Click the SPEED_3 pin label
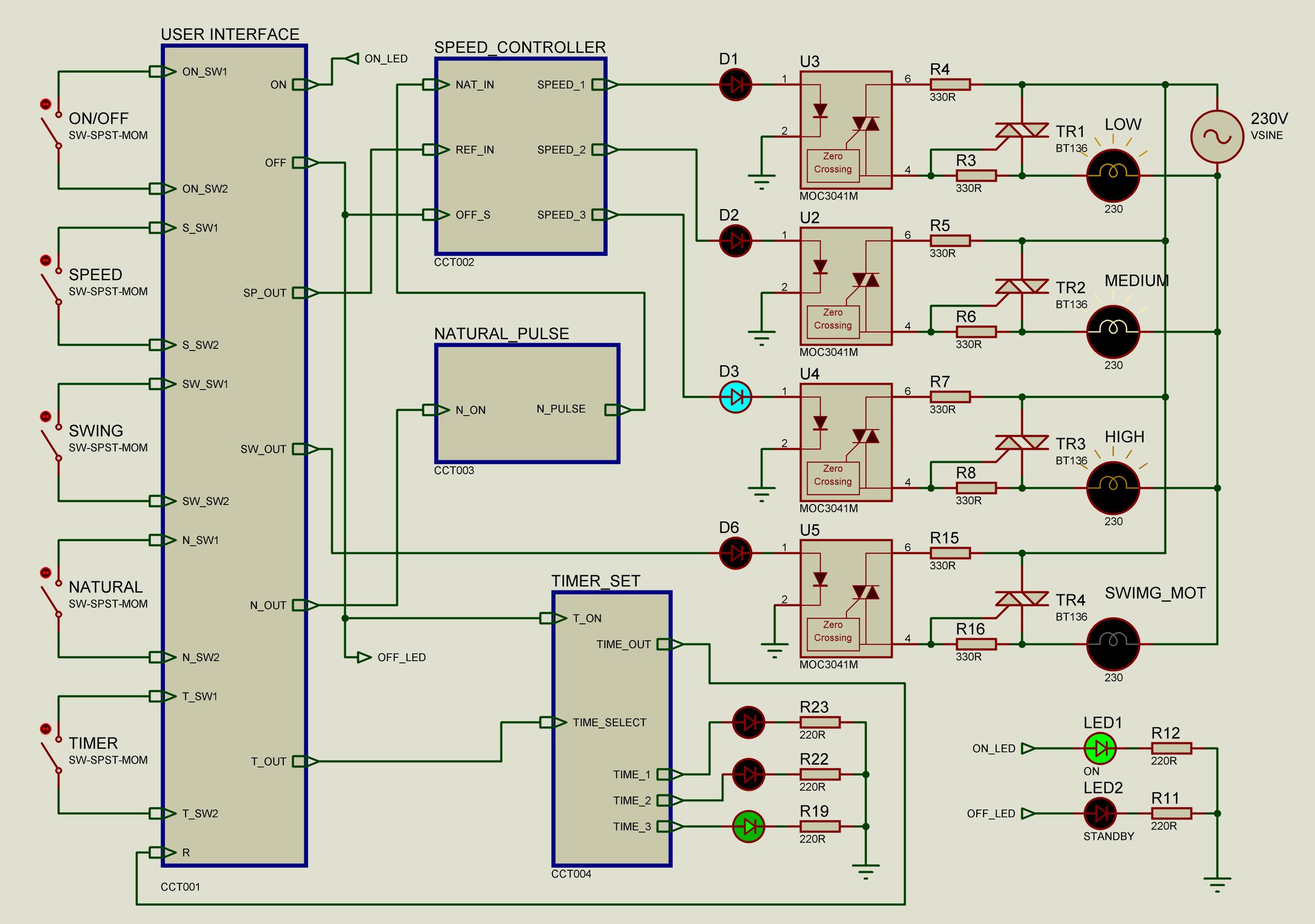This screenshot has width=1315, height=924. coord(561,215)
